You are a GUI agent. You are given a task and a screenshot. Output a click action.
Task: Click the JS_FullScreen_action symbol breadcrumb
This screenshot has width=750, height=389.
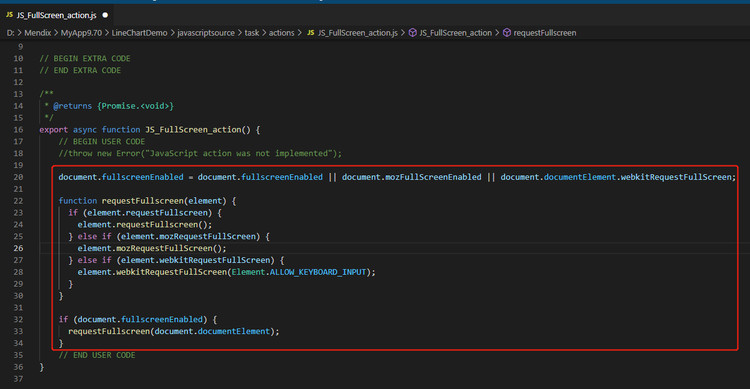pyautogui.click(x=455, y=33)
